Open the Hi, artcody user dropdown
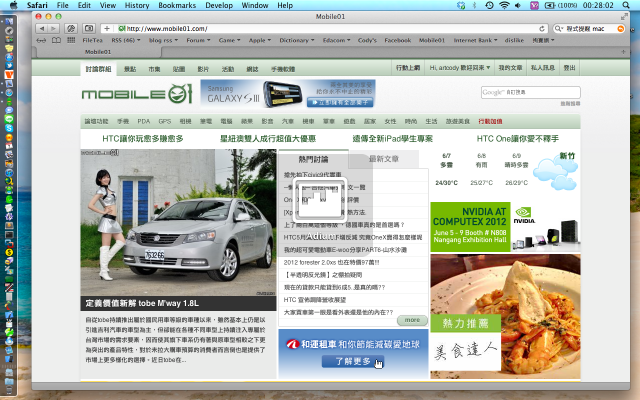Screen dimensions: 640x400 pos(460,68)
